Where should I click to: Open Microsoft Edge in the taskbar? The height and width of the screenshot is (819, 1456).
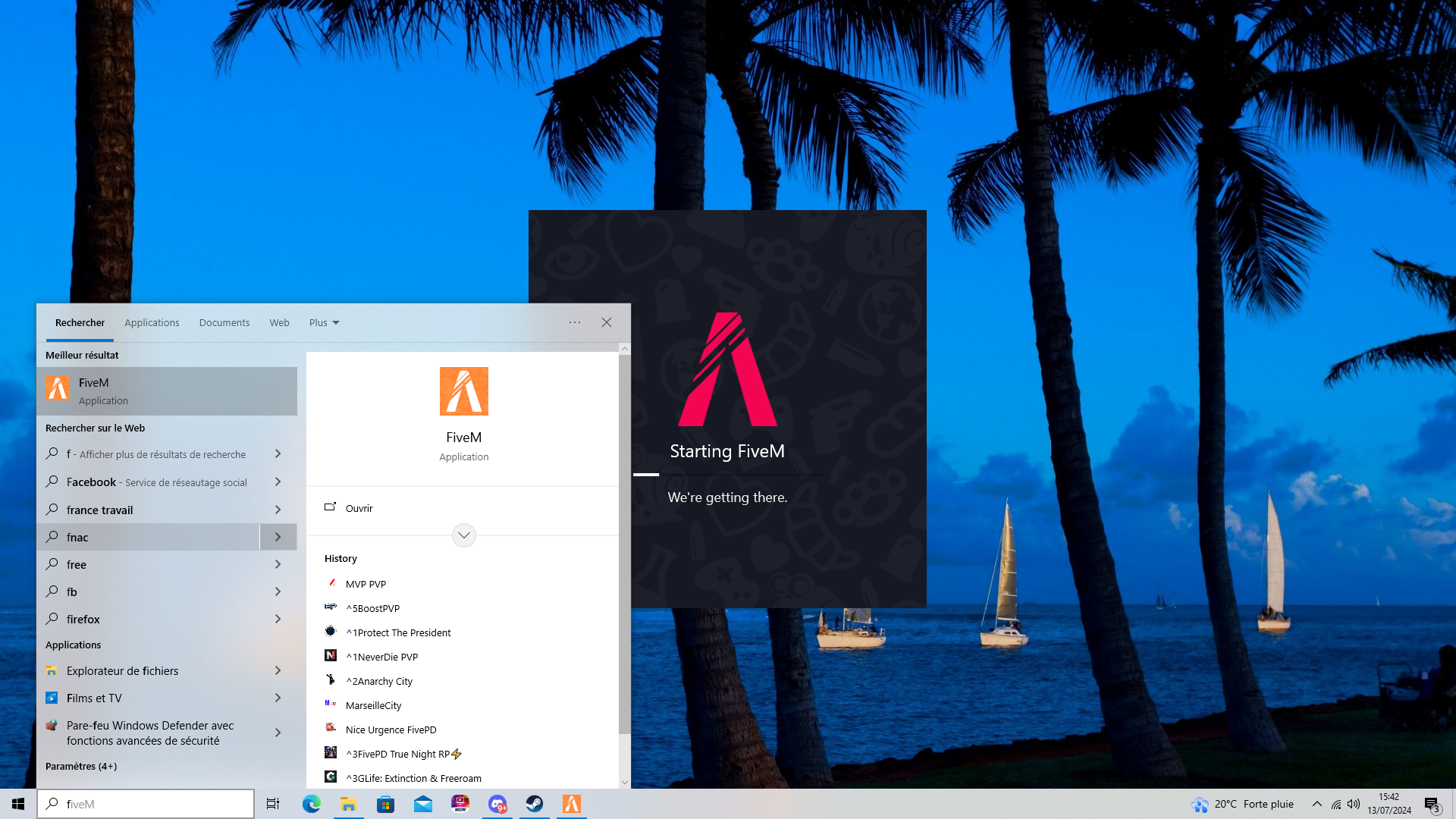tap(311, 804)
